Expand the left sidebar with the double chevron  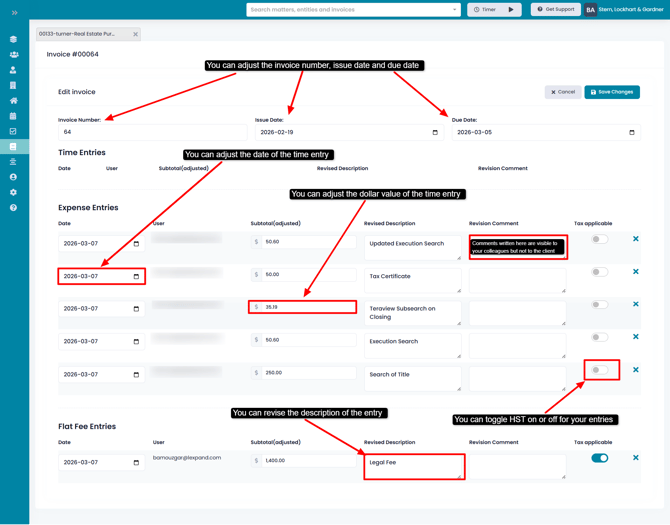pos(14,13)
